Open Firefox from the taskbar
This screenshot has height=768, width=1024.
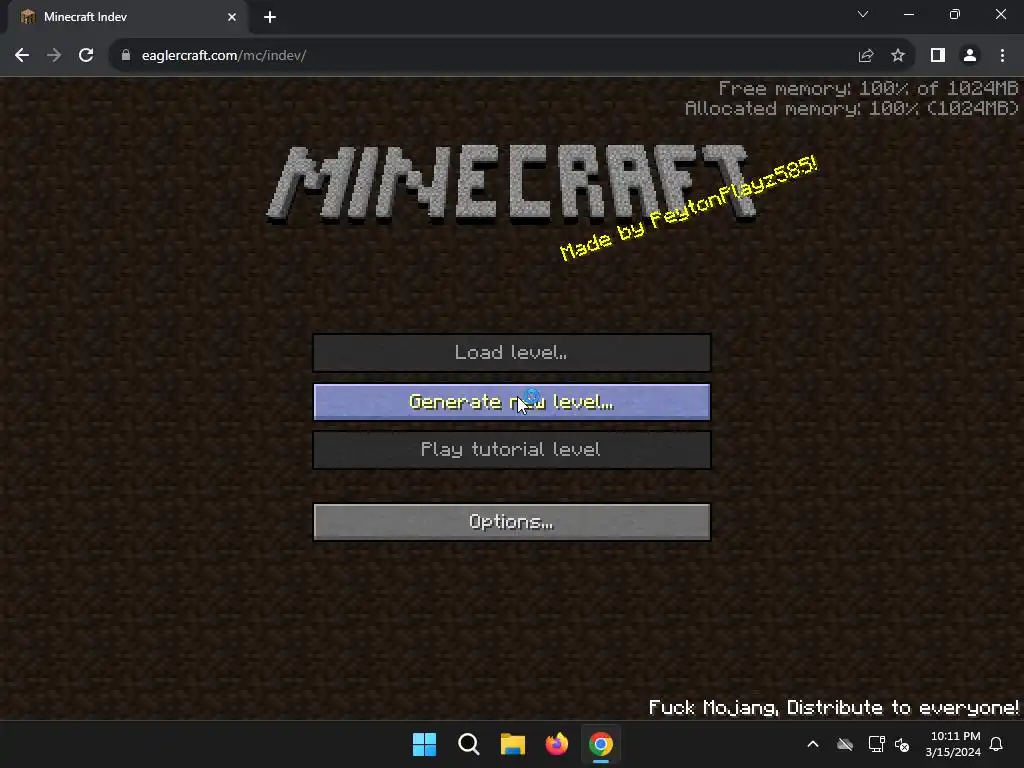[556, 744]
